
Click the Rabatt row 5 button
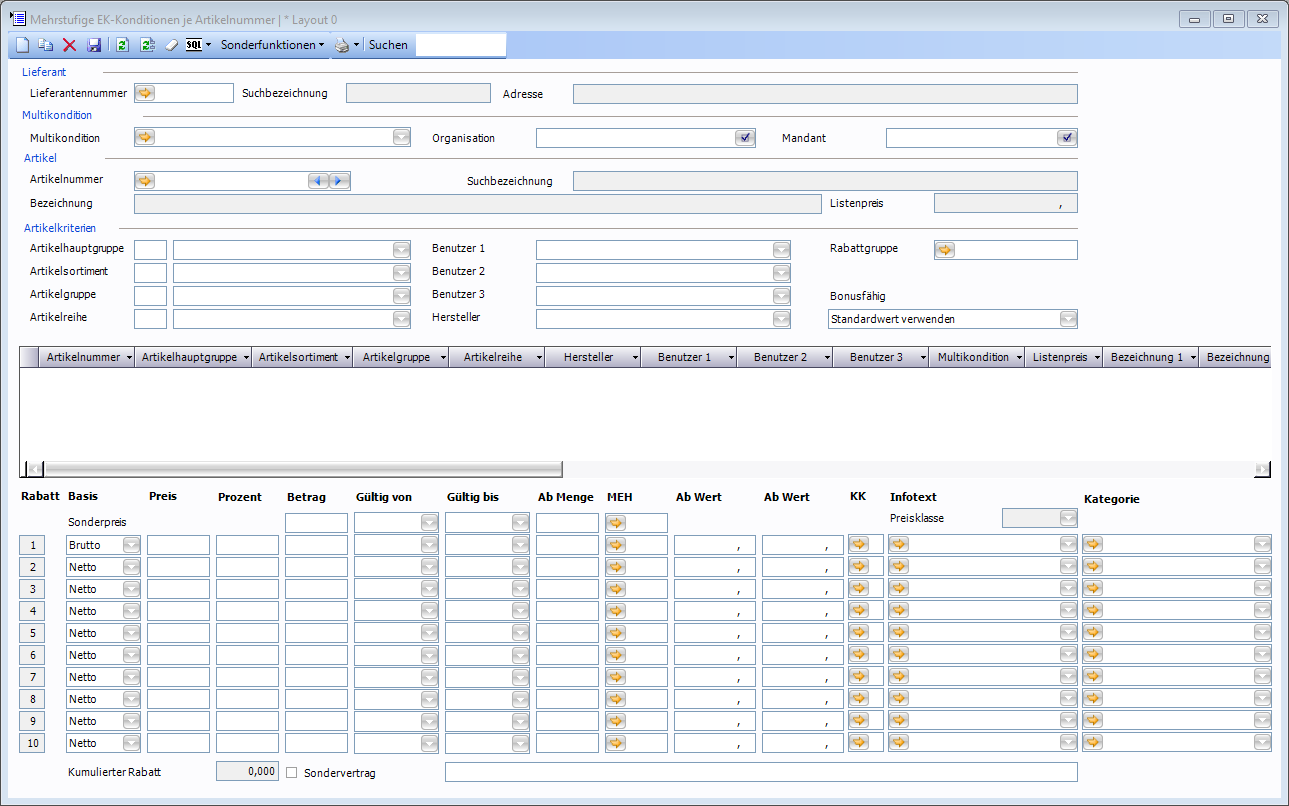tap(32, 633)
